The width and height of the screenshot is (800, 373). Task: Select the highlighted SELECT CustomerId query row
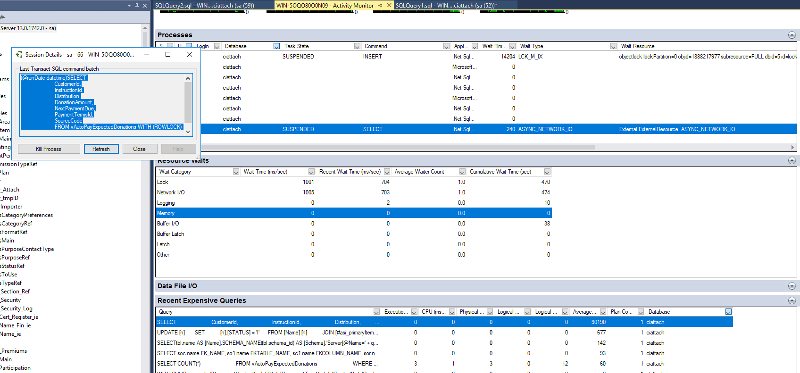pyautogui.click(x=444, y=322)
